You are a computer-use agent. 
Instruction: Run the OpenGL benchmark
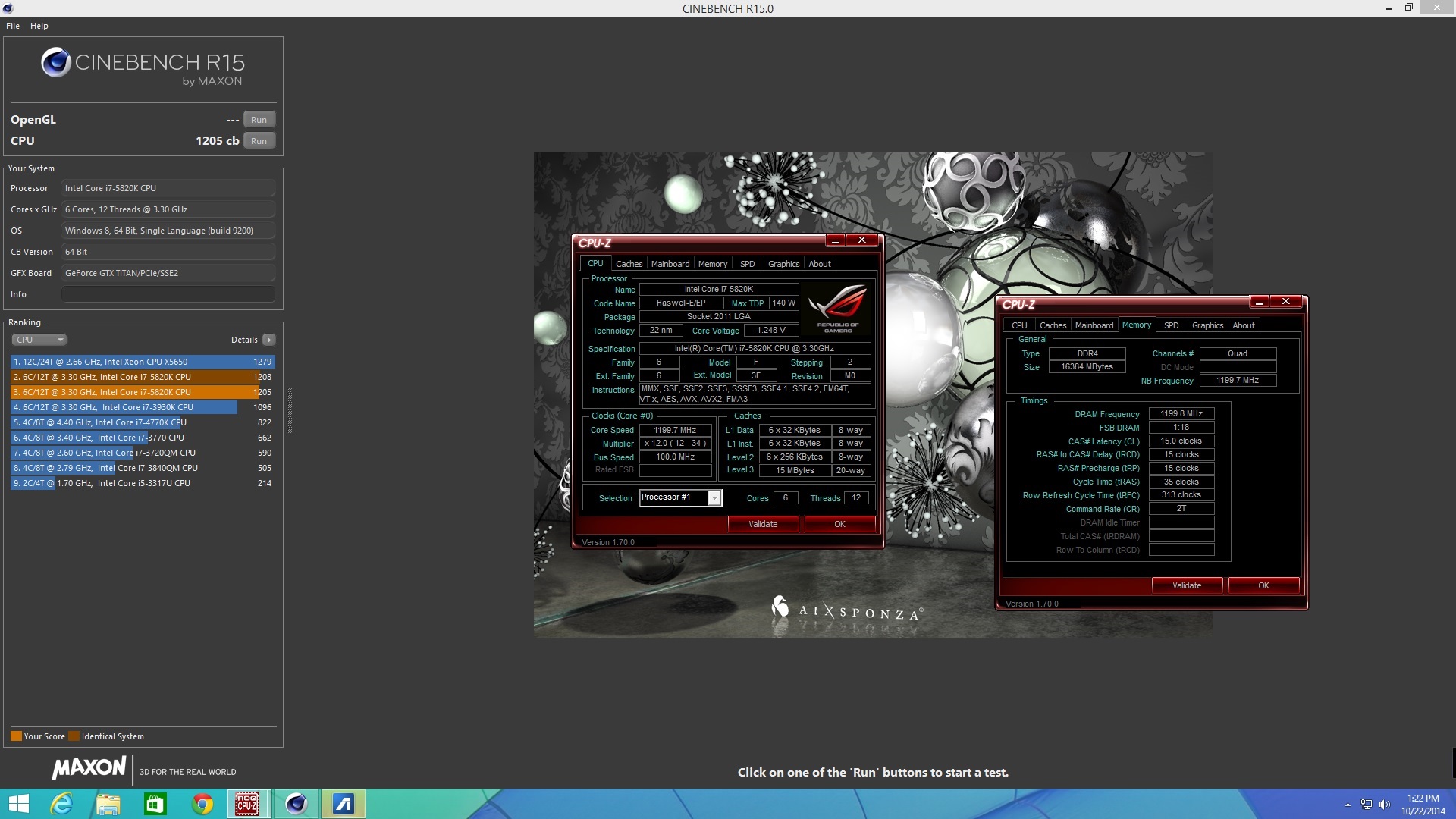point(259,120)
